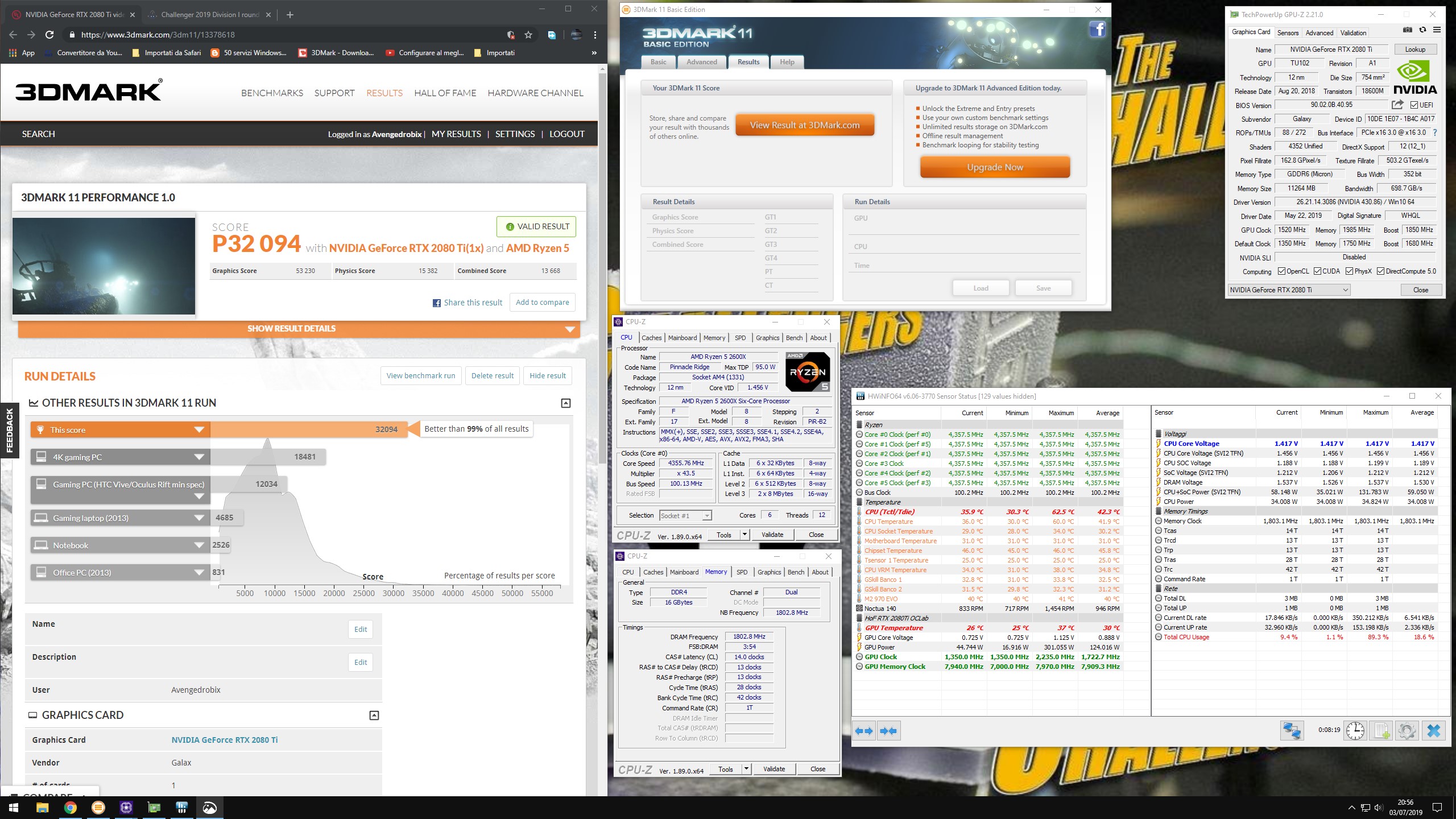This screenshot has width=1456, height=819.
Task: Expand the This score dropdown arrow
Action: pos(199,429)
